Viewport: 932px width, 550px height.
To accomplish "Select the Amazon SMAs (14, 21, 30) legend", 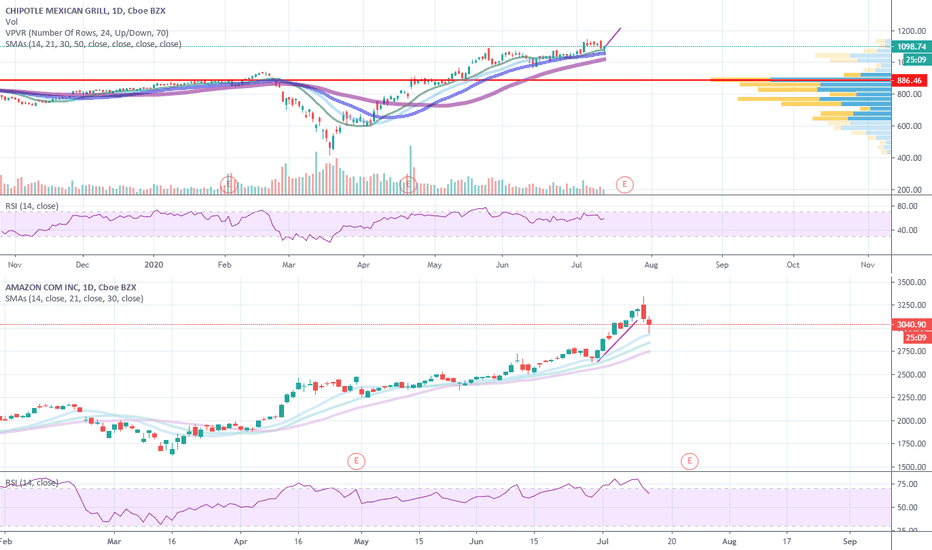I will (74, 298).
